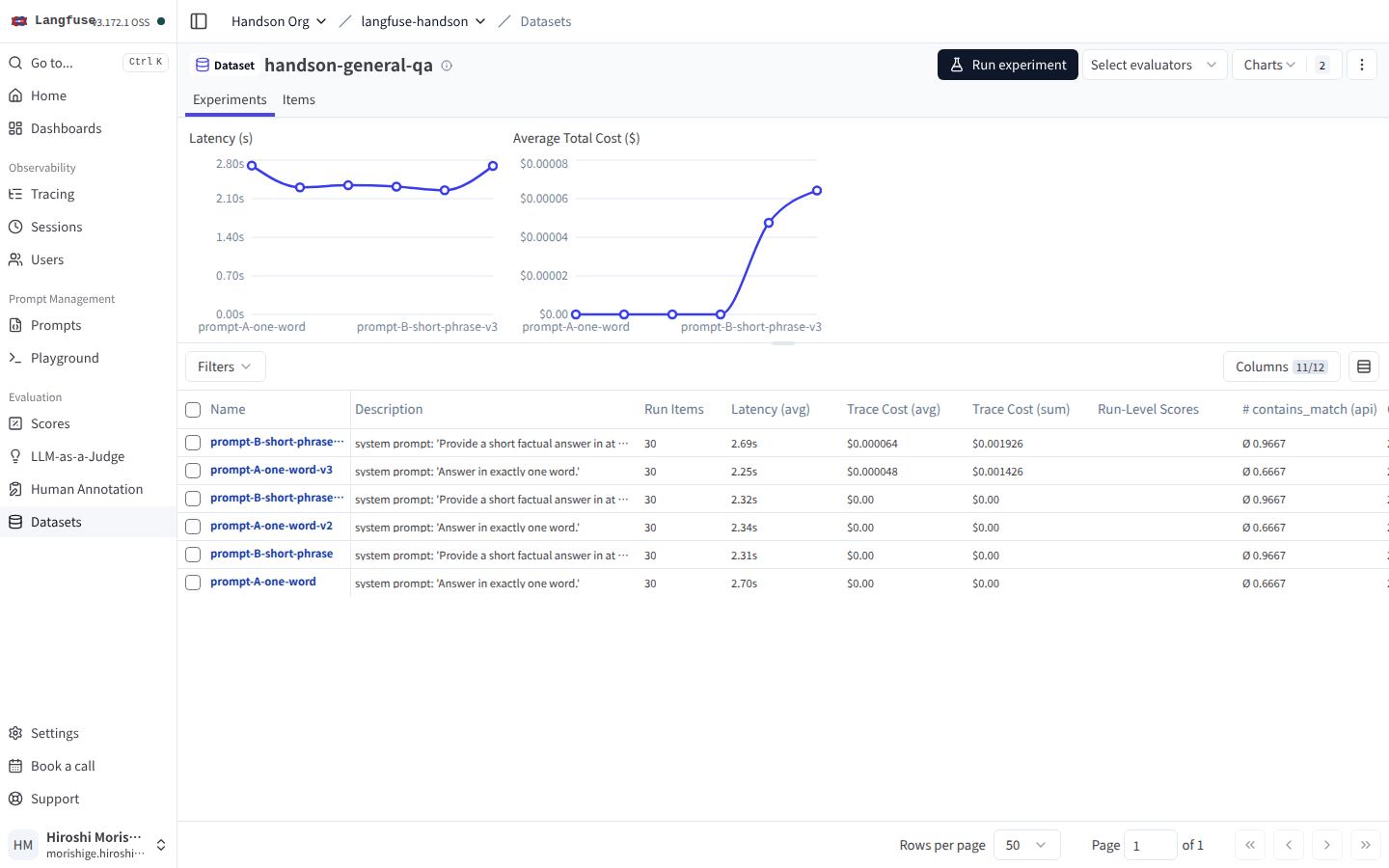Open the prompt-A-one-word-v2 experiment link

[271, 526]
